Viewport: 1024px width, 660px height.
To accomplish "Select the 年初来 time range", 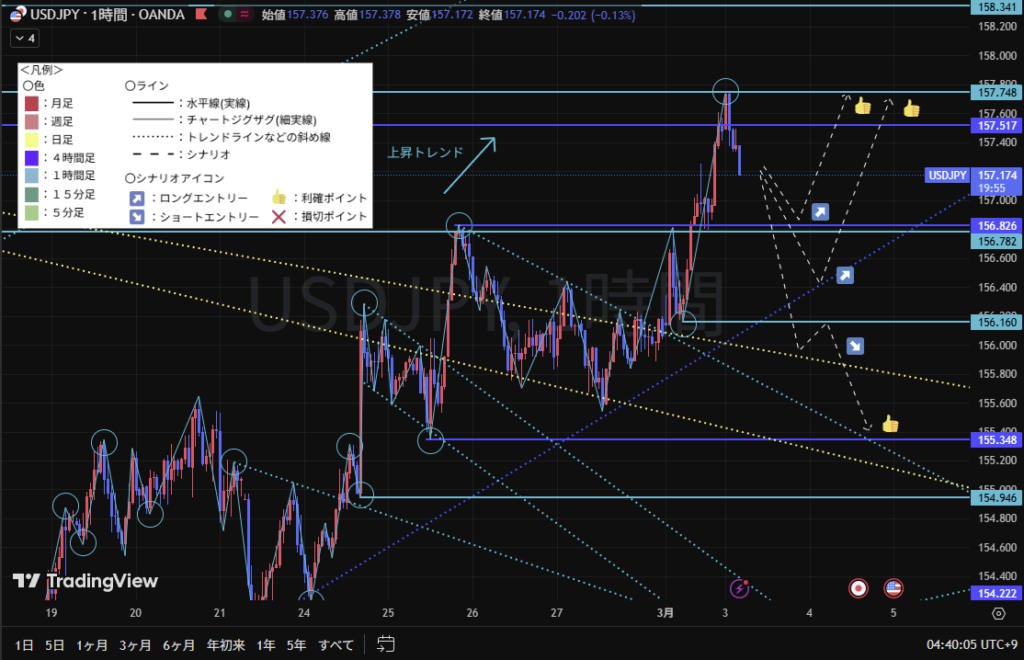I will tap(226, 645).
